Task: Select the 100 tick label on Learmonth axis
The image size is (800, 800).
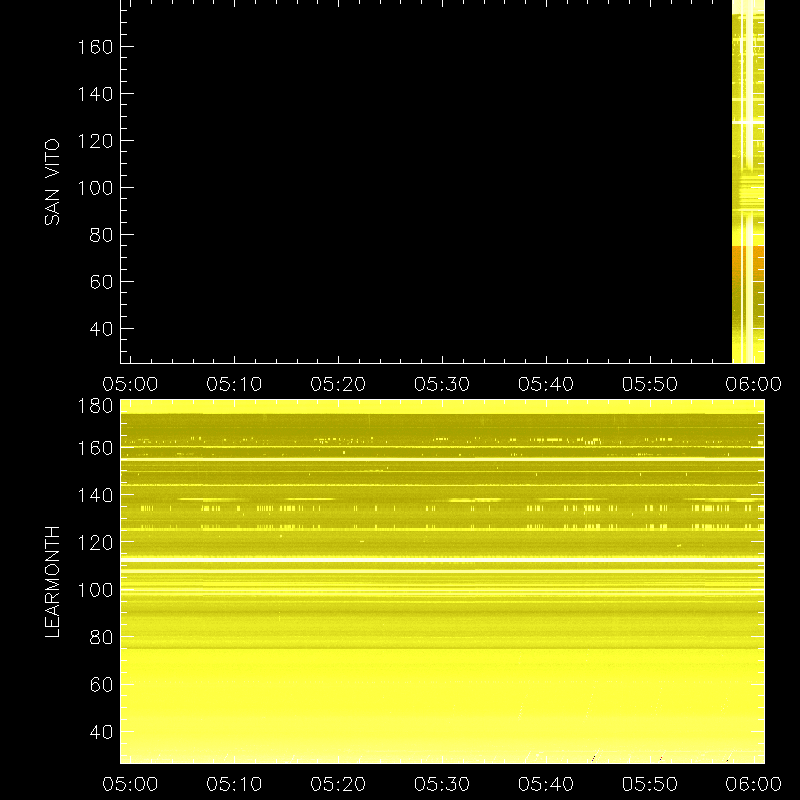Action: pos(95,590)
